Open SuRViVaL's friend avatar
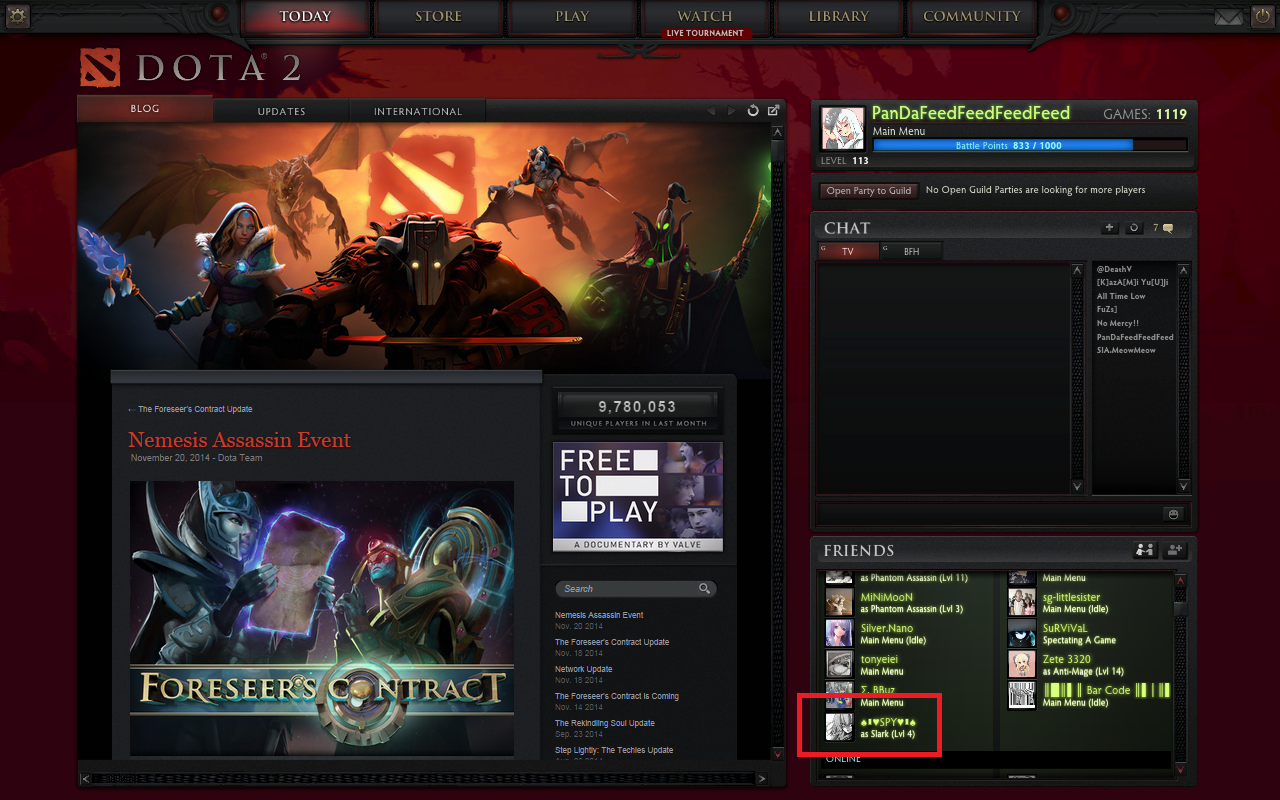This screenshot has width=1280, height=800. (1021, 633)
